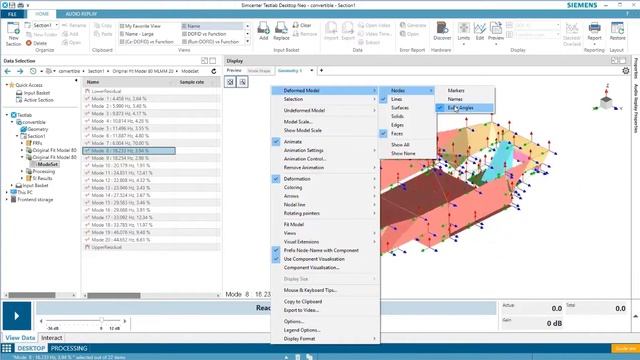Click the second geometry display toolbar button
This screenshot has height=360, width=640.
tap(242, 82)
